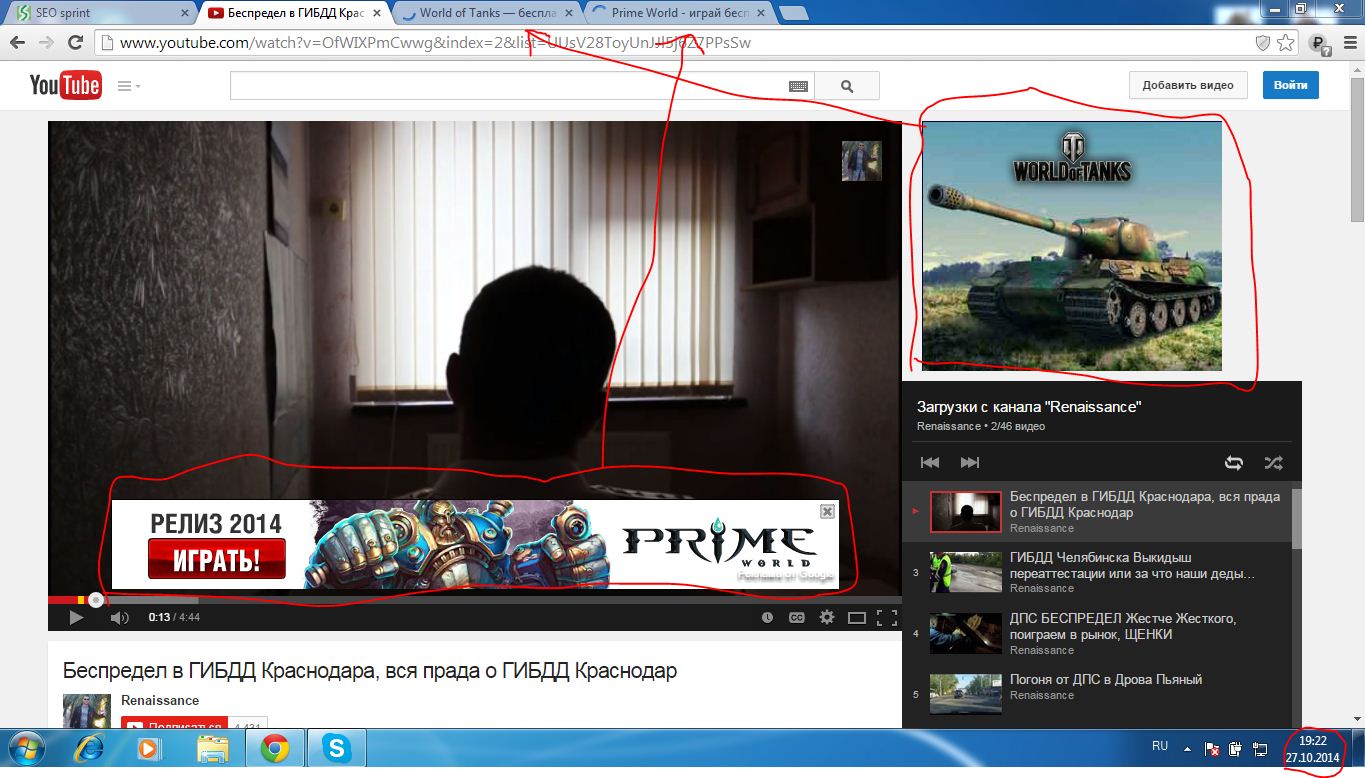
Task: Show hidden tray icons arrow
Action: coord(1187,748)
